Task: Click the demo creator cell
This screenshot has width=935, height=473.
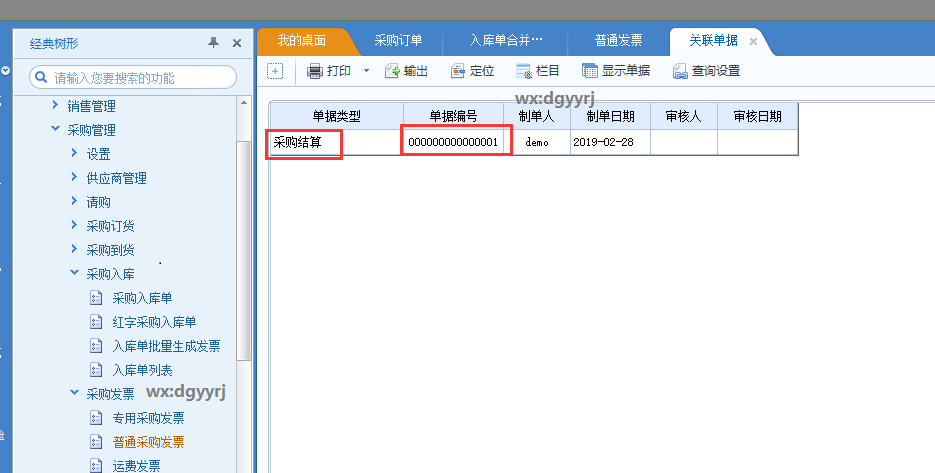Action: pos(537,143)
